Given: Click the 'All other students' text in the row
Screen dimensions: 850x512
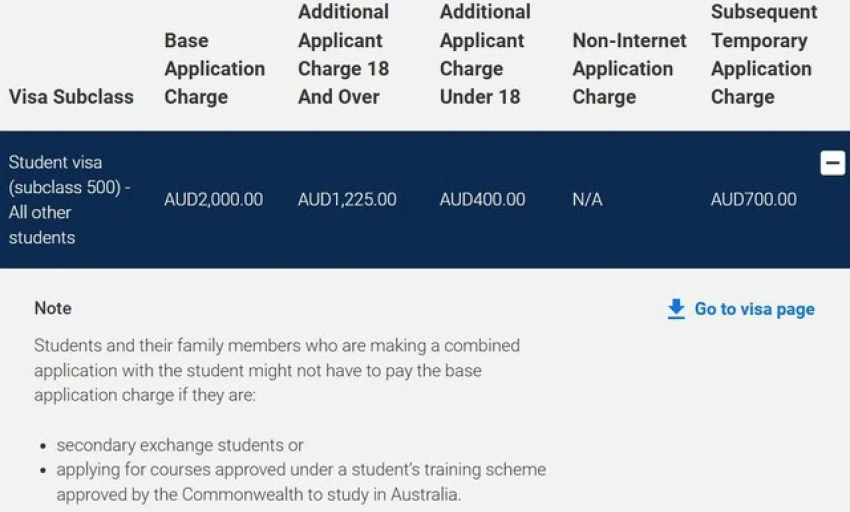Looking at the screenshot, I should (x=42, y=225).
